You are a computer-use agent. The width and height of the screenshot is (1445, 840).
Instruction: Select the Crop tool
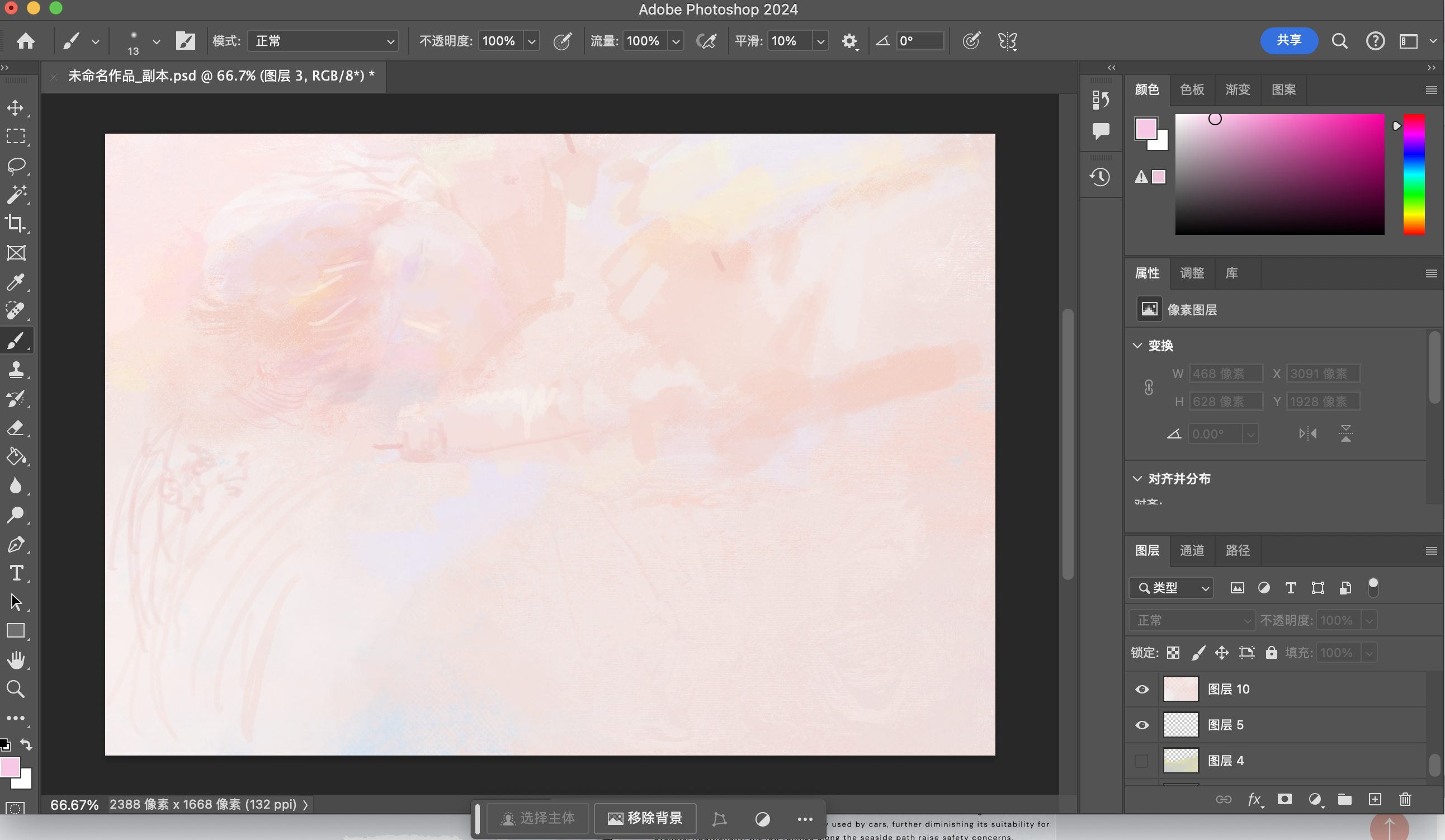click(x=16, y=223)
